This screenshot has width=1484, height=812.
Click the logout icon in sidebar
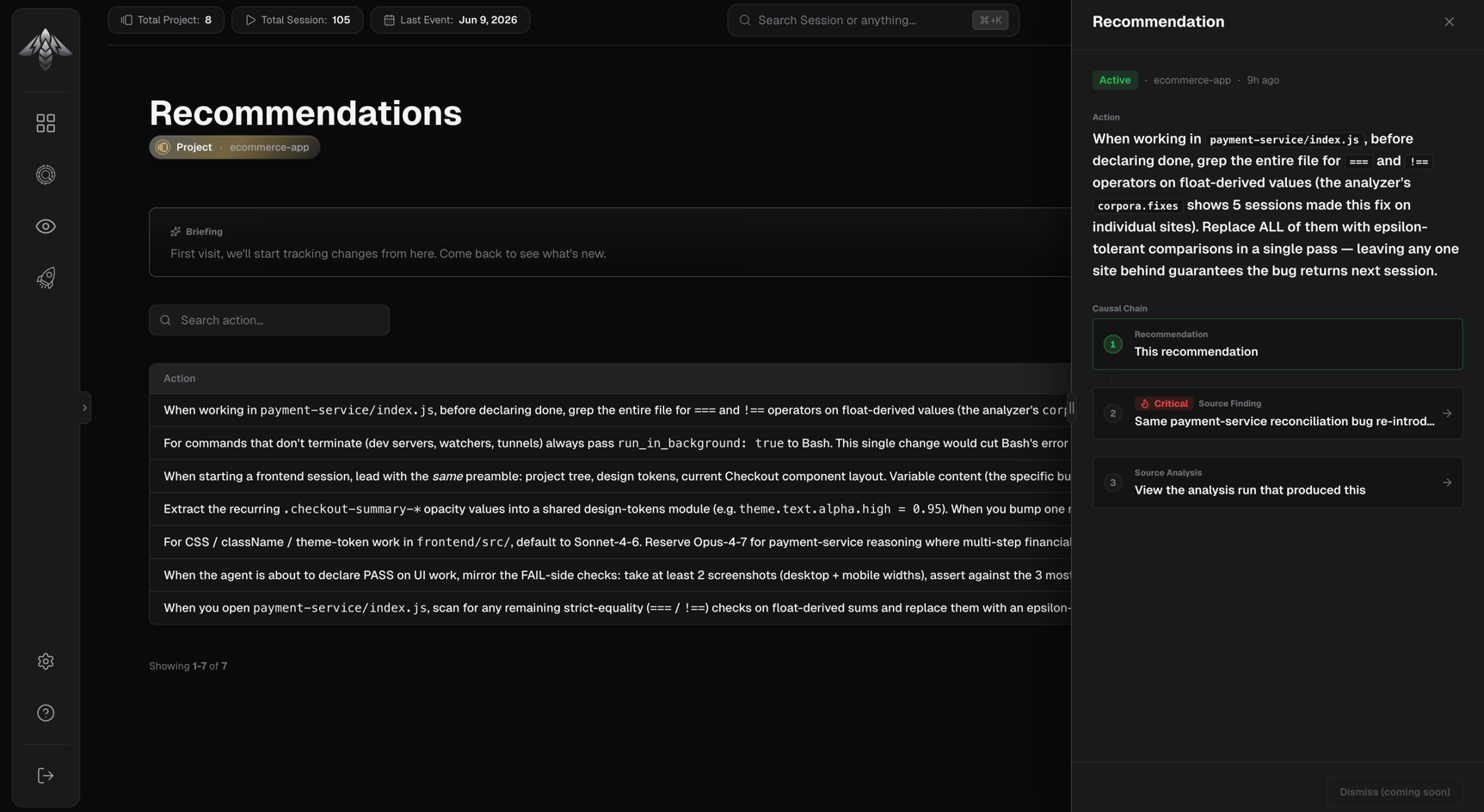46,775
